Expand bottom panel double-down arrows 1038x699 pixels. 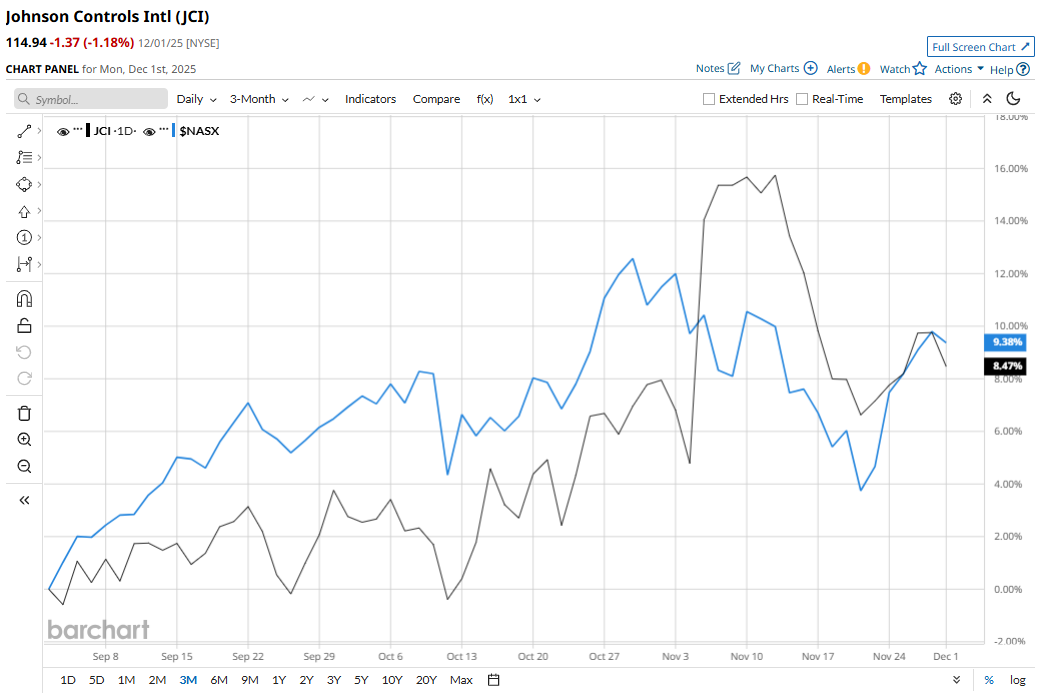957,680
